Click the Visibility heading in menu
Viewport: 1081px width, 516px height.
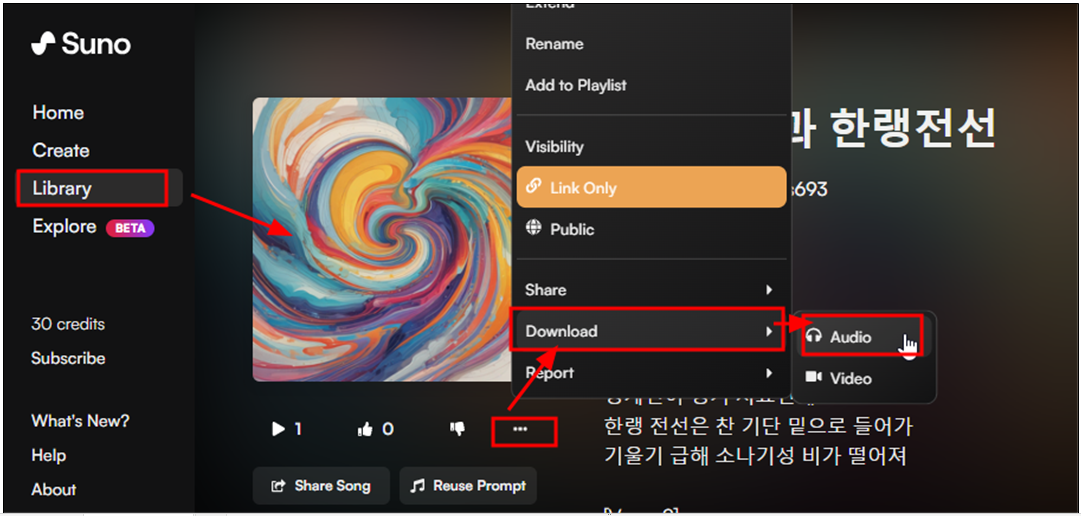554,147
